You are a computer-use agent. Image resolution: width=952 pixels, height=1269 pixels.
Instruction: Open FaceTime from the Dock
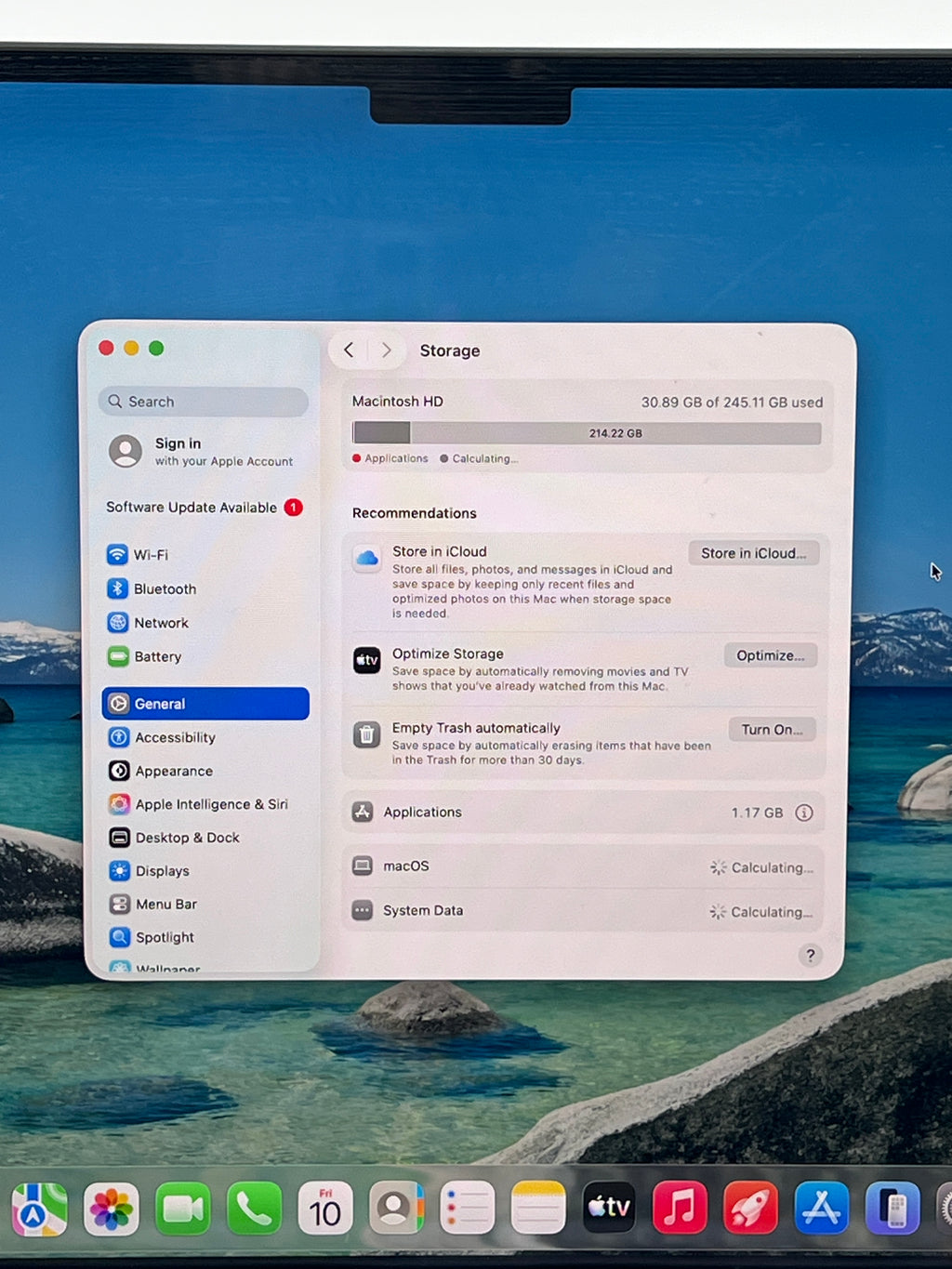[x=182, y=1210]
